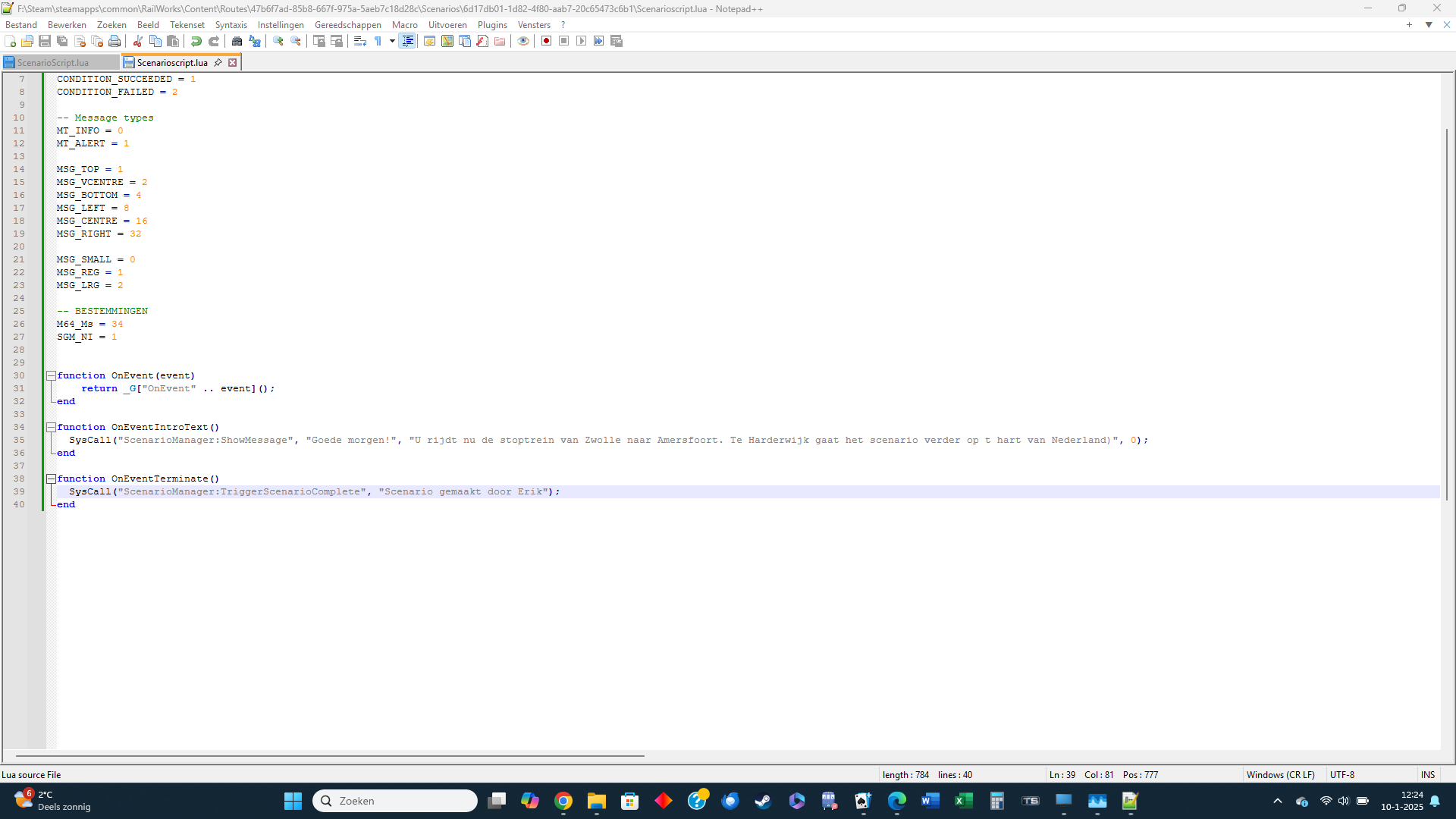Open Folder as Workspace panel
Screen dimensions: 1456x819
[500, 41]
